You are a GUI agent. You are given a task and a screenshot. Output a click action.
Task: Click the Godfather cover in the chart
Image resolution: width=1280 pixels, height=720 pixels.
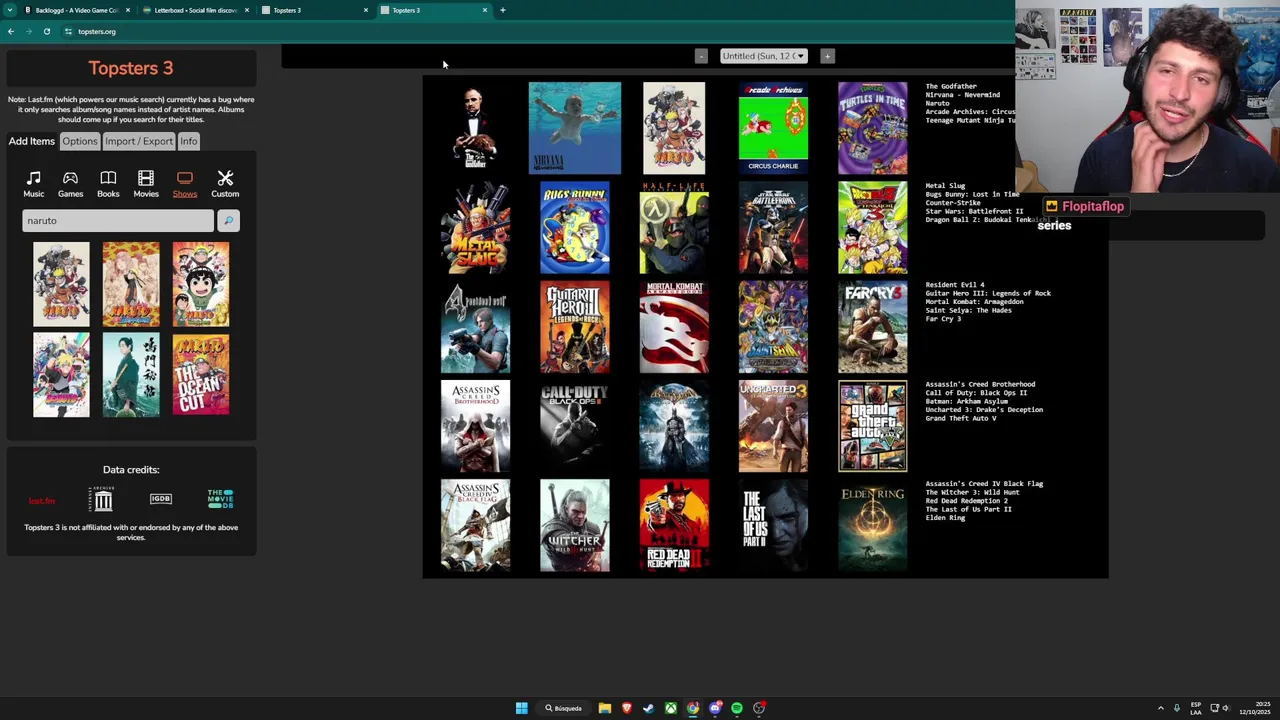coord(475,128)
